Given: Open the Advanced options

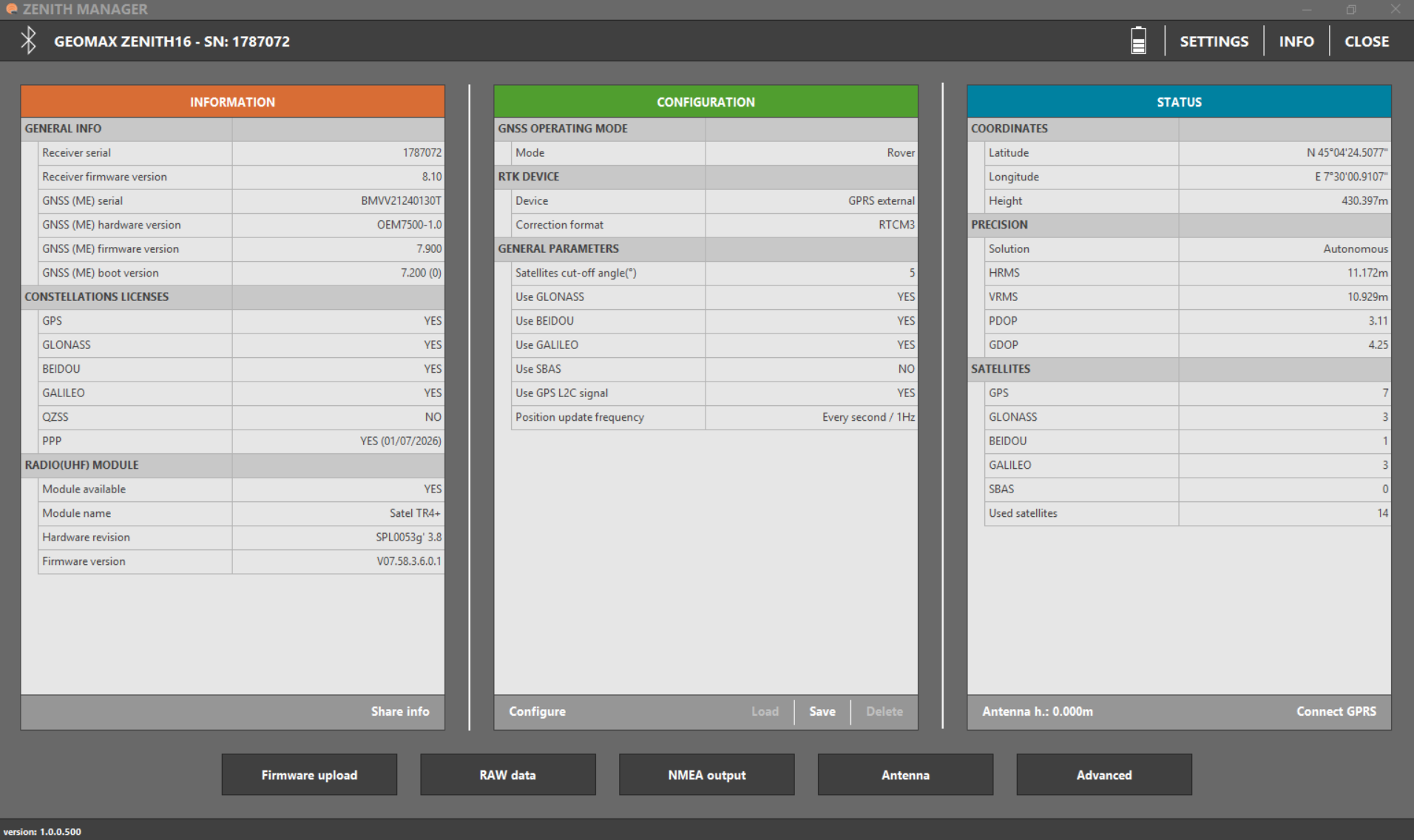Looking at the screenshot, I should pyautogui.click(x=1103, y=775).
